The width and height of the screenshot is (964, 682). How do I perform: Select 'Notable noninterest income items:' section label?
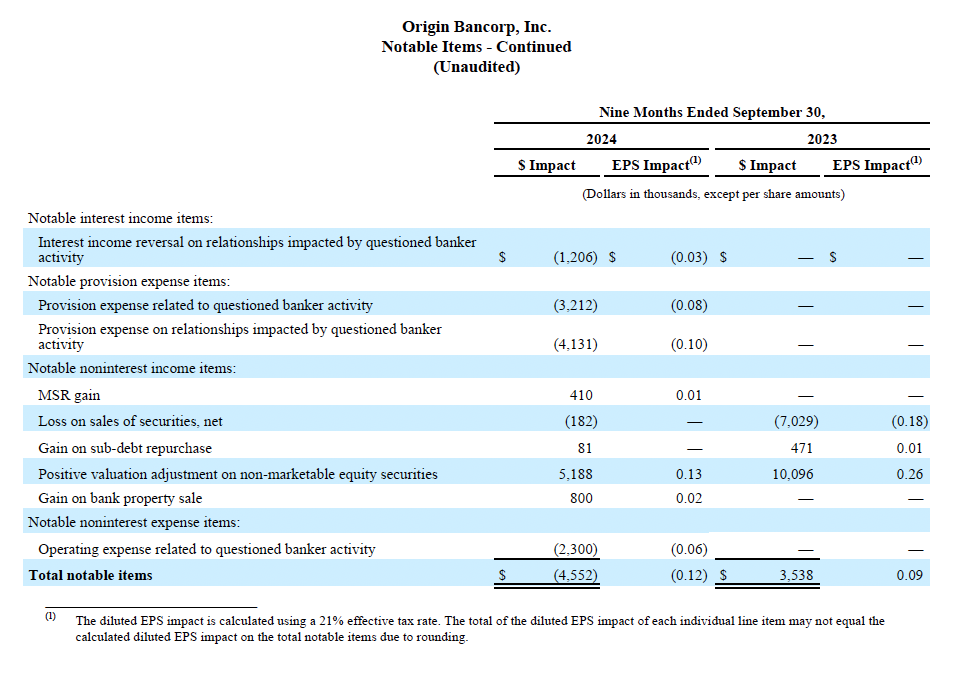click(132, 368)
